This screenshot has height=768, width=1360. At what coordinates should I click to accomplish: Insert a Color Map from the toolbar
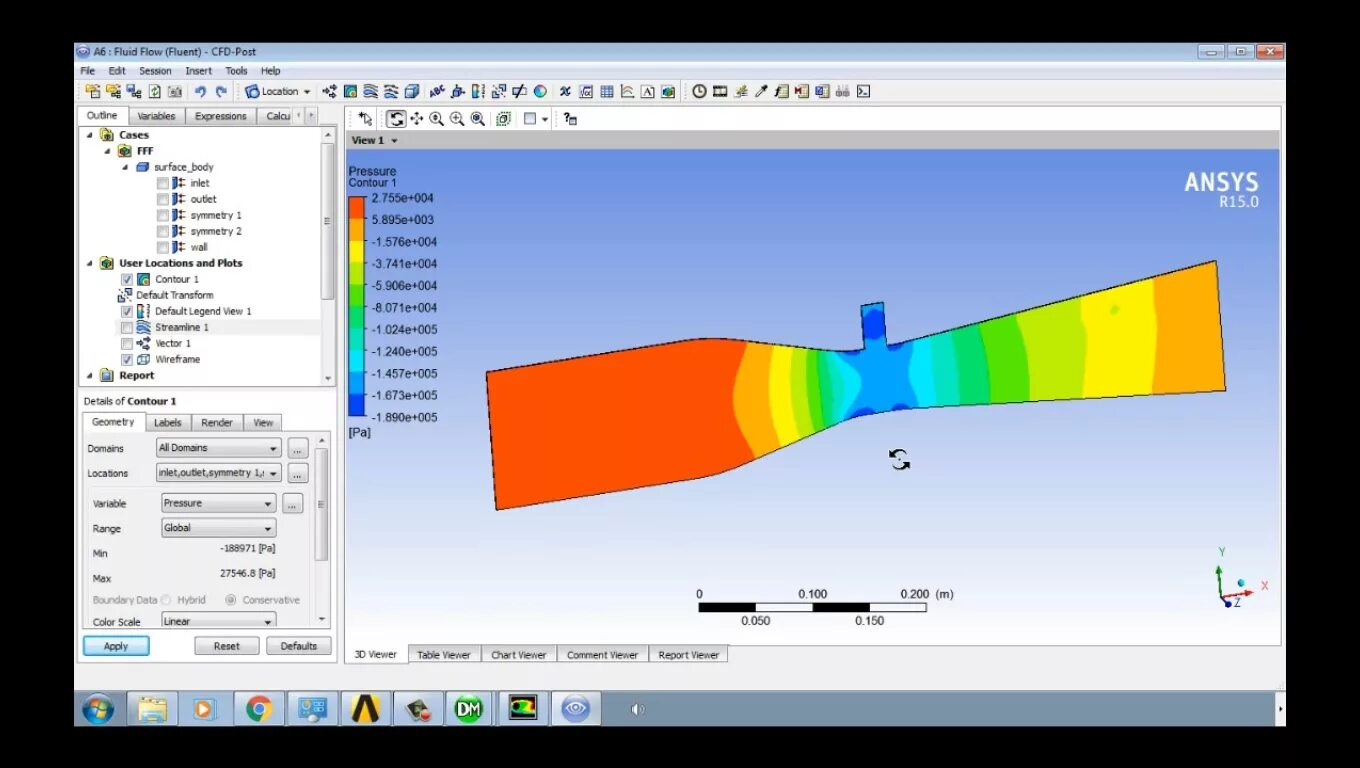540,91
